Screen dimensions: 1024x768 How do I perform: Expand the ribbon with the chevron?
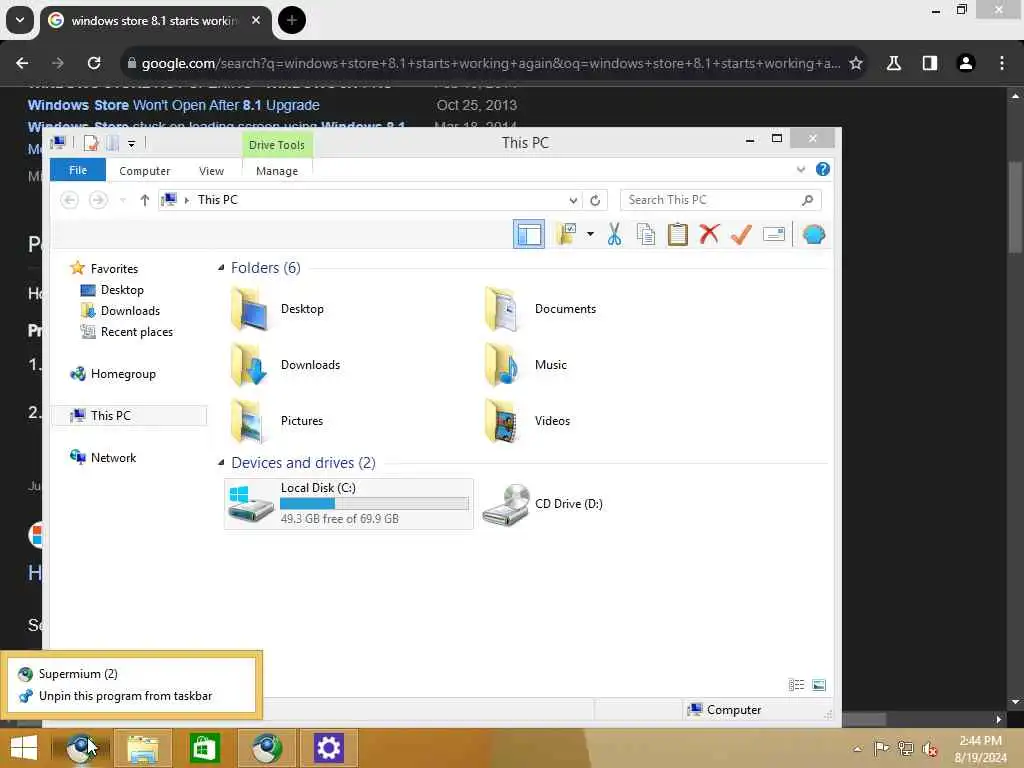801,170
